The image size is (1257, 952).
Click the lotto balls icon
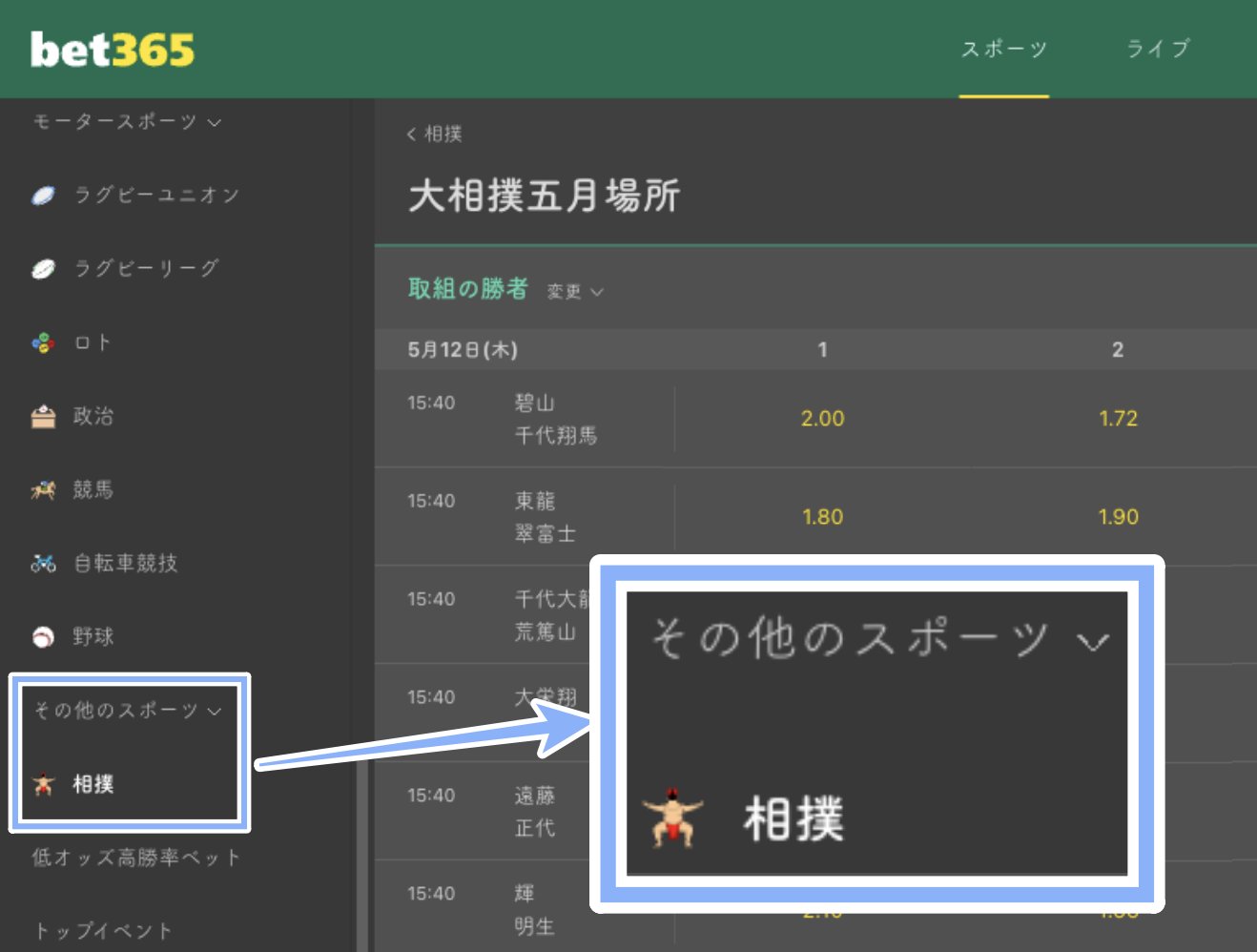tap(43, 342)
